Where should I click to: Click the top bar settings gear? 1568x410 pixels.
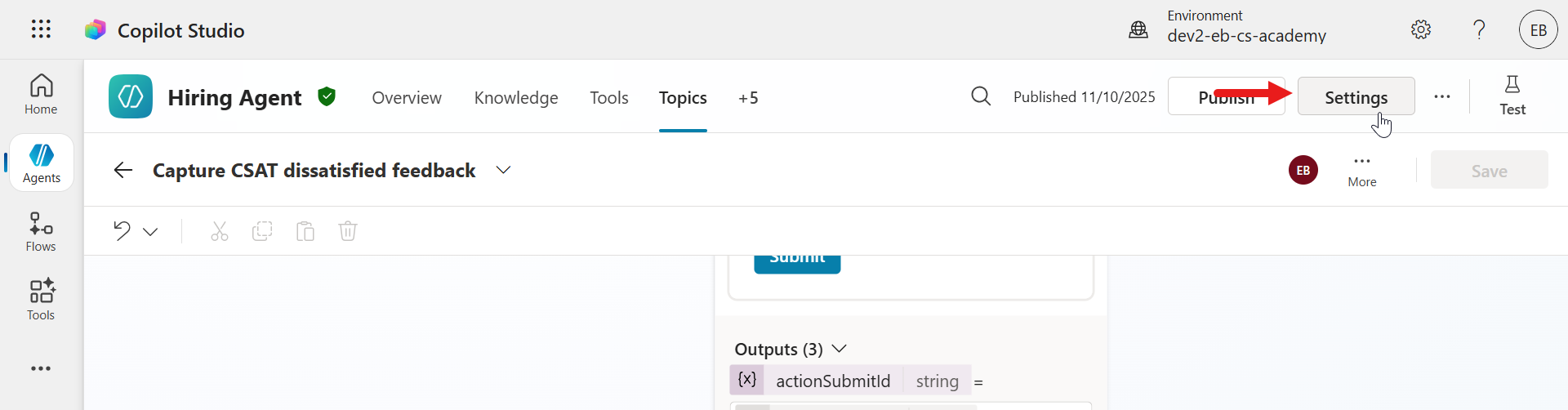1421,29
